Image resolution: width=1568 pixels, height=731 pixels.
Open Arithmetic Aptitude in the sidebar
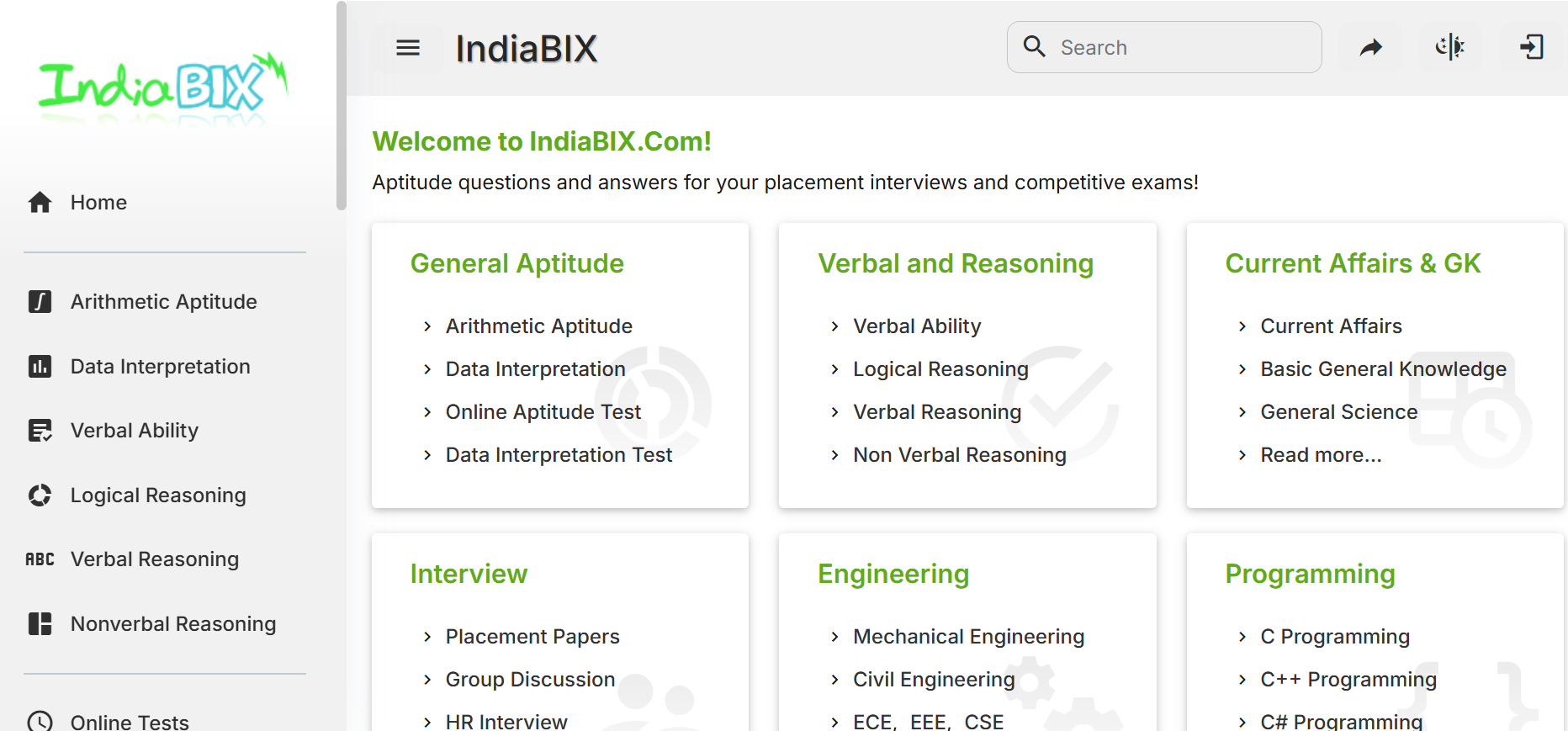163,302
